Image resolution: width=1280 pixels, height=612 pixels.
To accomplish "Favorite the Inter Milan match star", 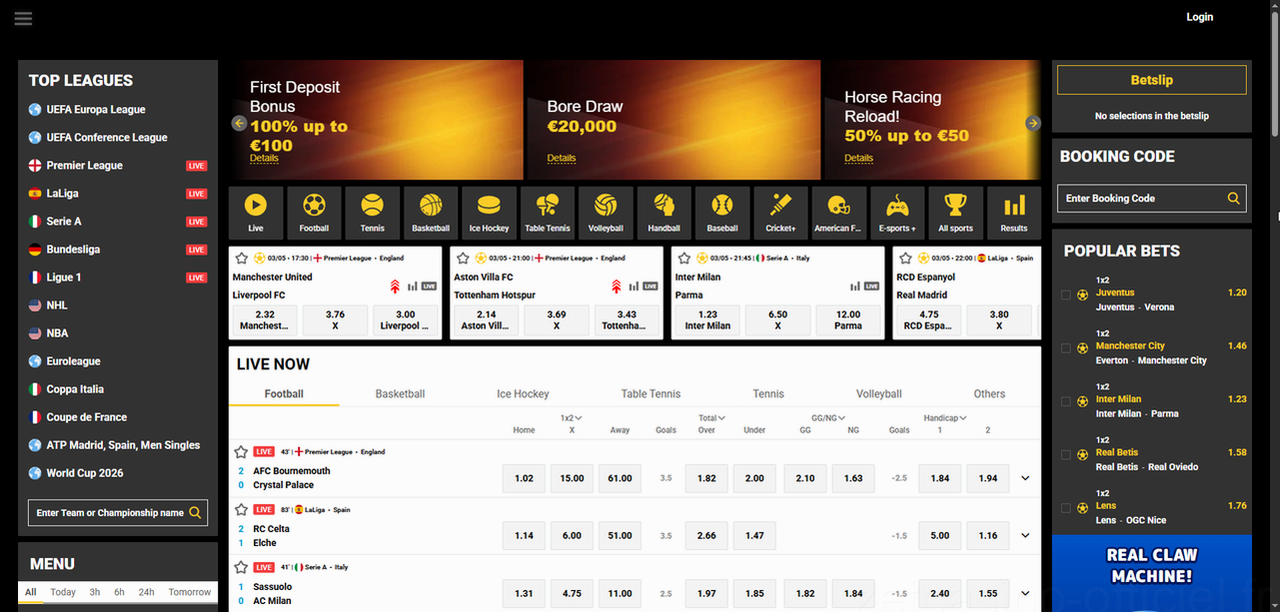I will click(682, 257).
